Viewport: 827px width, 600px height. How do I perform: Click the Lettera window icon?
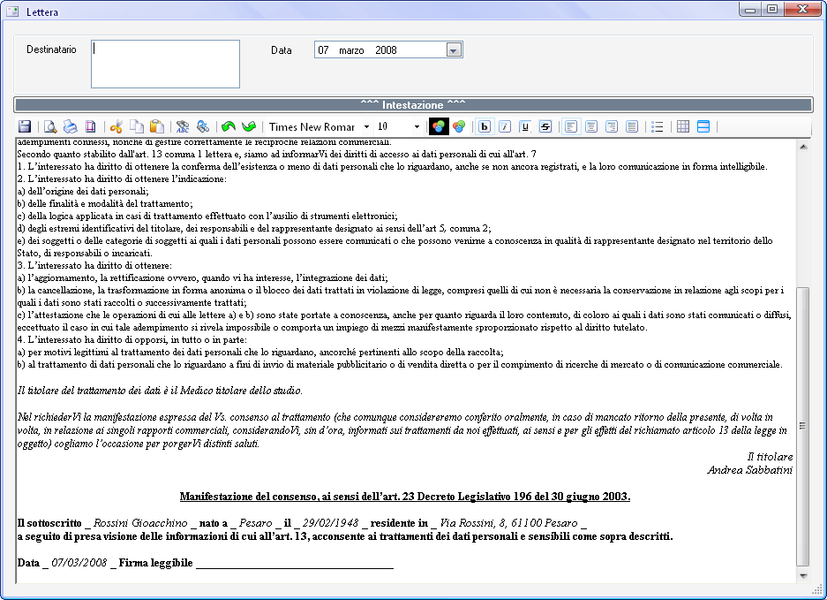click(x=13, y=11)
